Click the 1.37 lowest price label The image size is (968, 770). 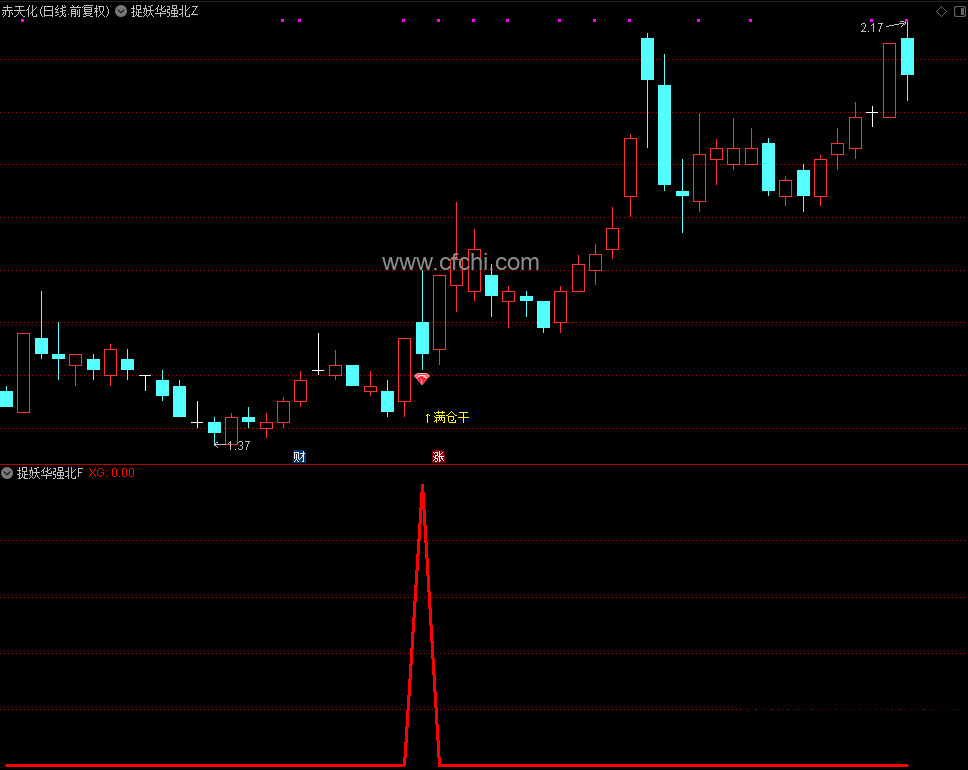pyautogui.click(x=238, y=445)
